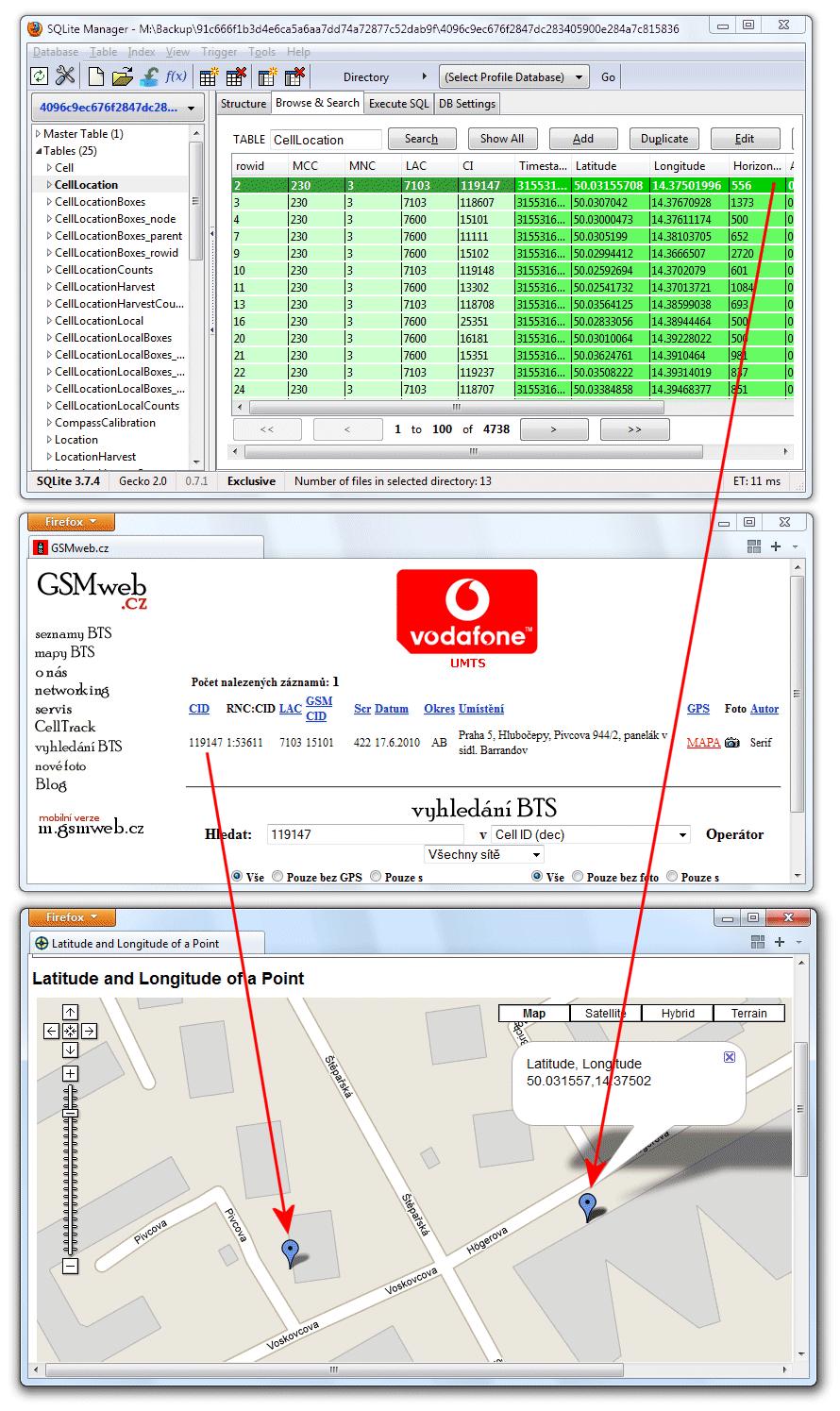
Task: Select the "Pouze bez GPS" radio button
Action: [x=277, y=877]
